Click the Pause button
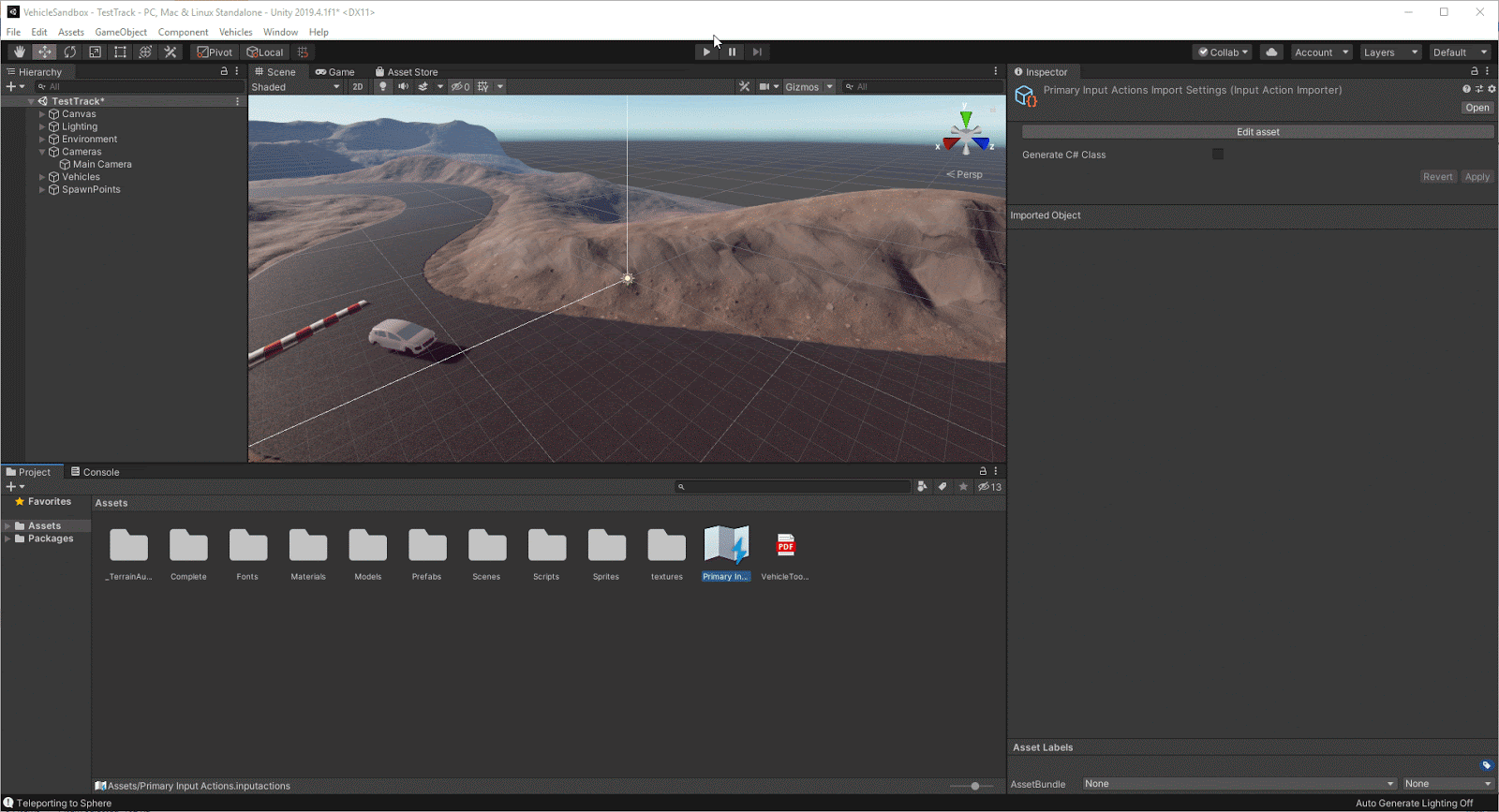Screen dimensions: 1499x812 point(732,52)
